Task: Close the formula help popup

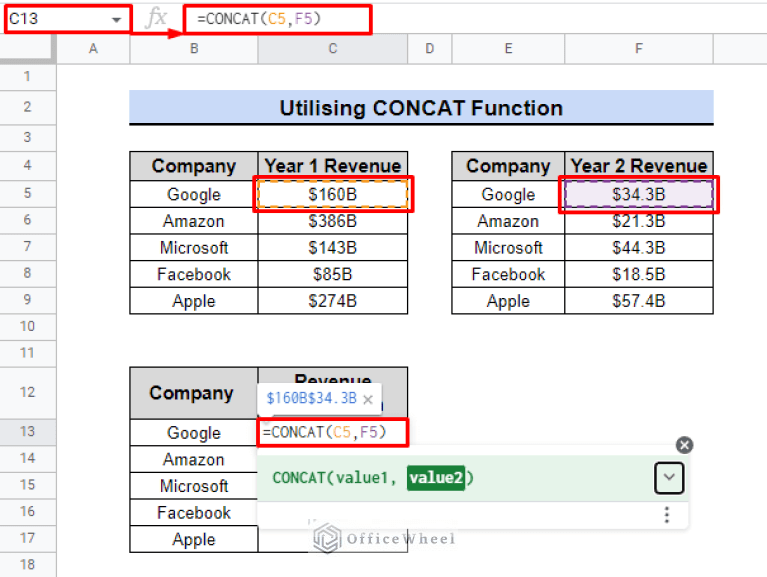Action: click(684, 445)
